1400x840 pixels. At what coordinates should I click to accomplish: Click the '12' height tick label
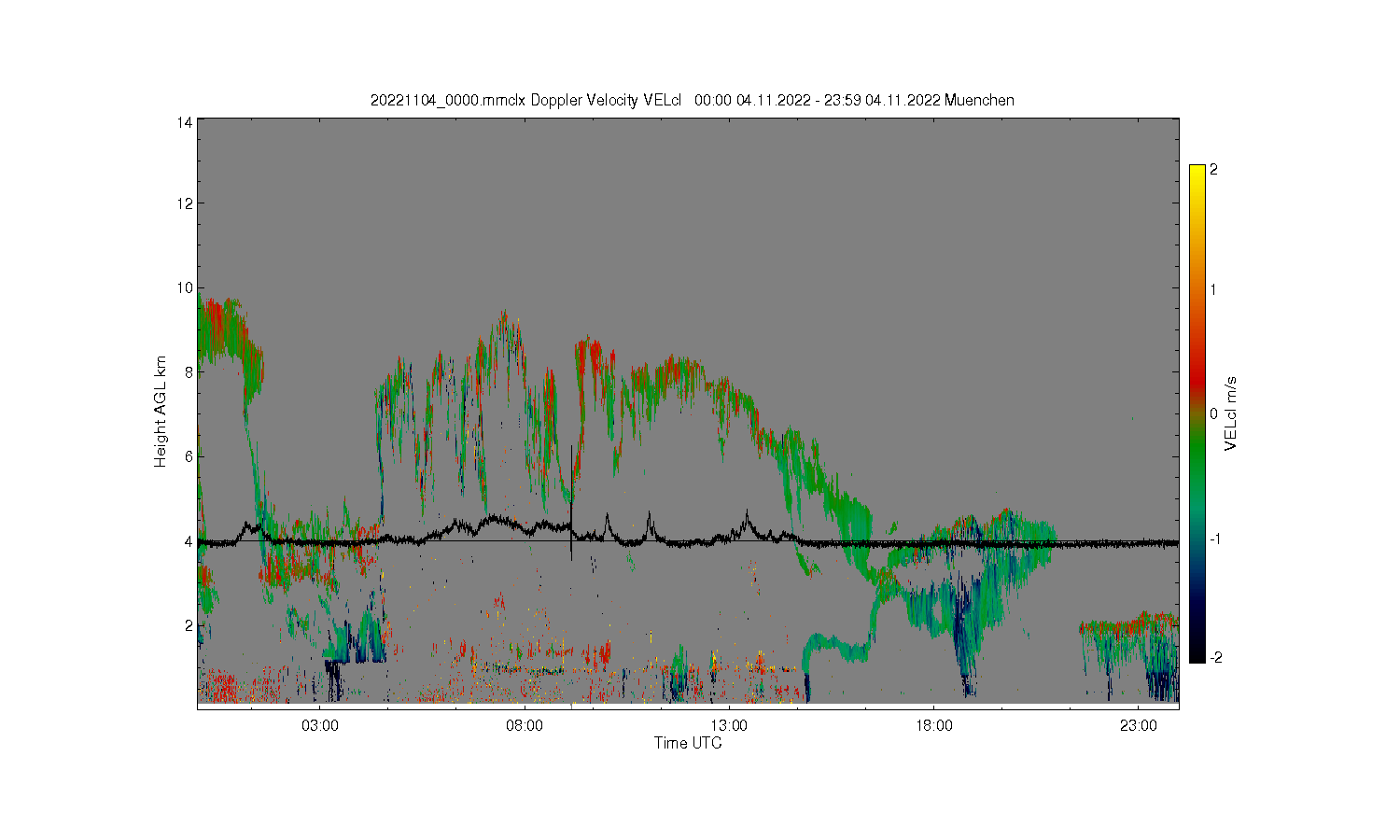click(186, 203)
